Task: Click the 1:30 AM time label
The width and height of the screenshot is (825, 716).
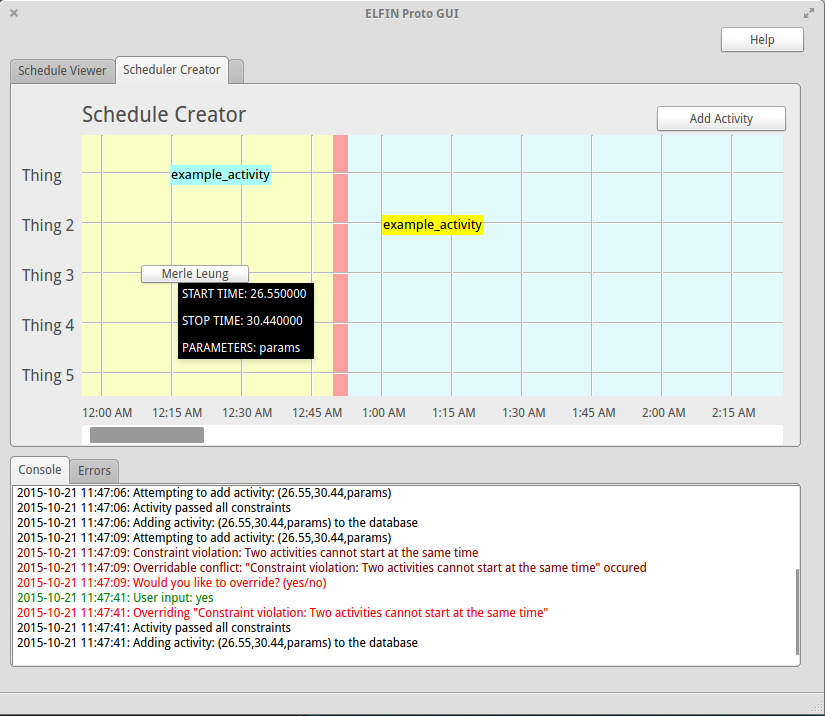Action: pos(523,413)
